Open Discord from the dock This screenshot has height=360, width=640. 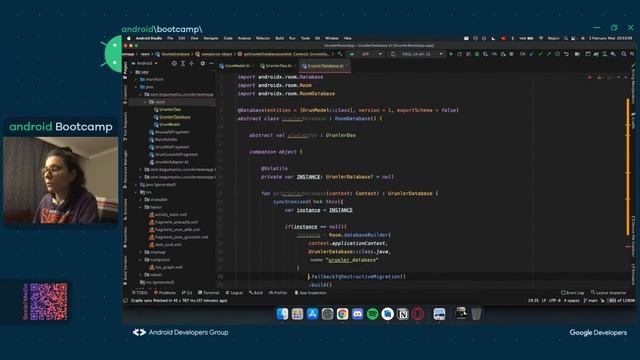(358, 314)
